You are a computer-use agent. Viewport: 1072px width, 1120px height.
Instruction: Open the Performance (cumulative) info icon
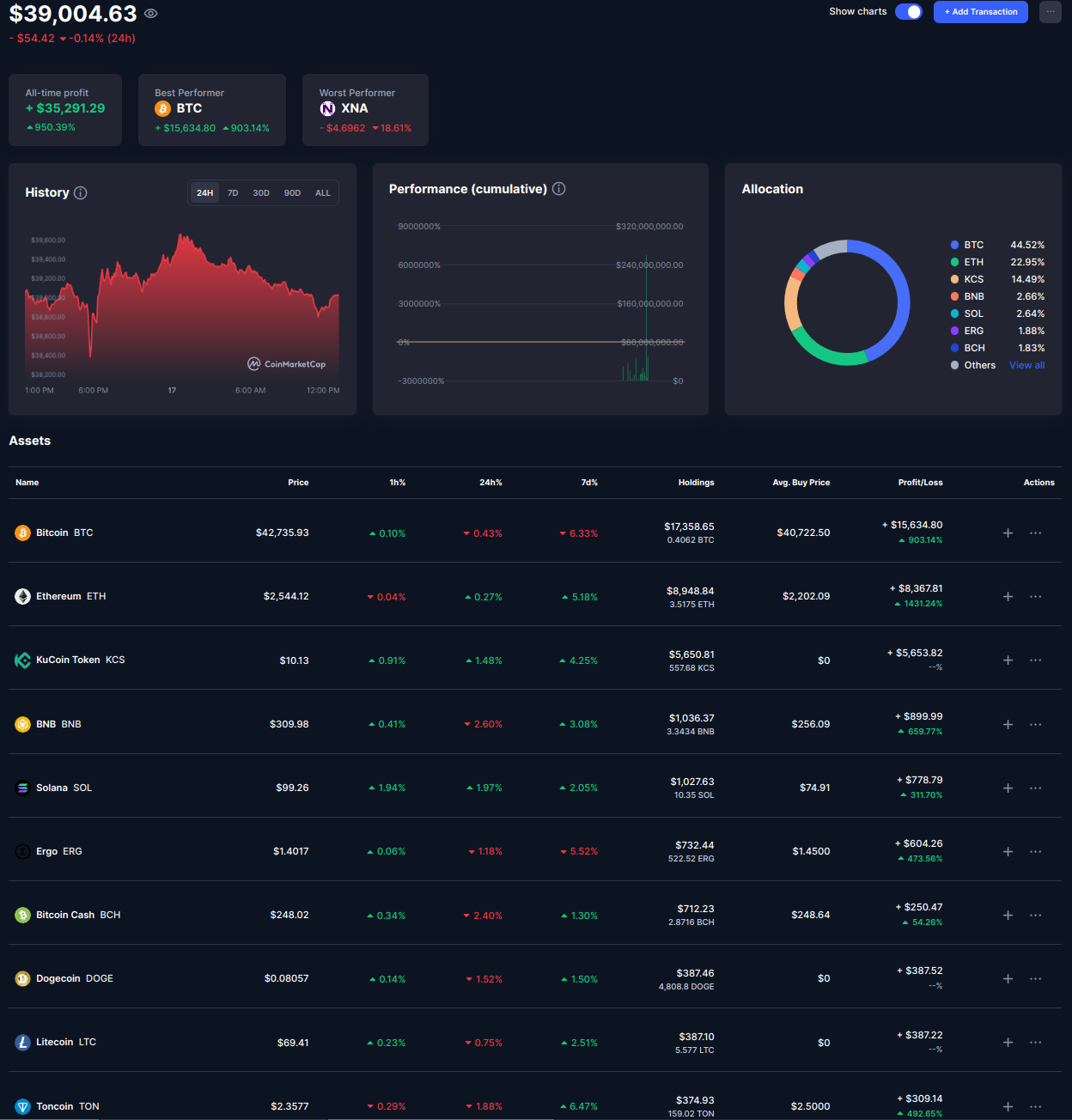[x=559, y=189]
